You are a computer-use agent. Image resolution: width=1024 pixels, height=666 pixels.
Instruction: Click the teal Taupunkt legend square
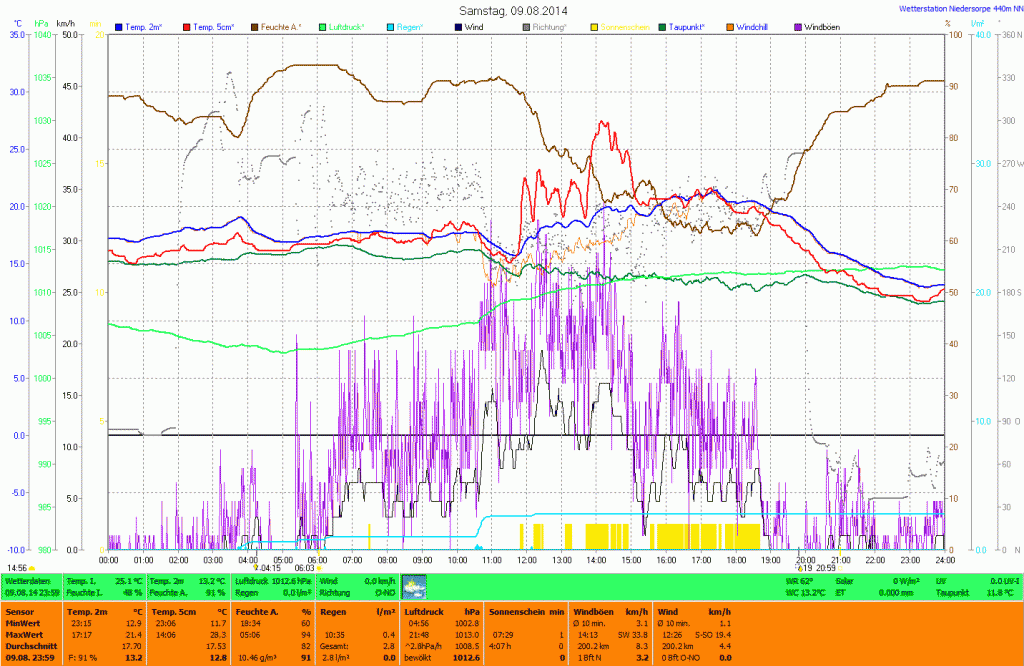pyautogui.click(x=662, y=26)
